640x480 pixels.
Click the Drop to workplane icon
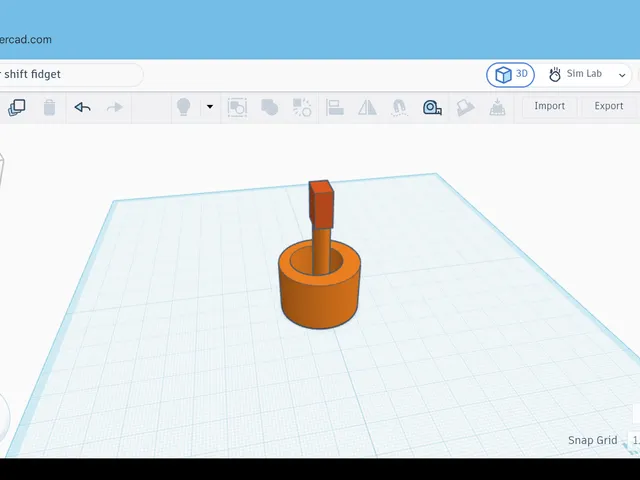(498, 107)
